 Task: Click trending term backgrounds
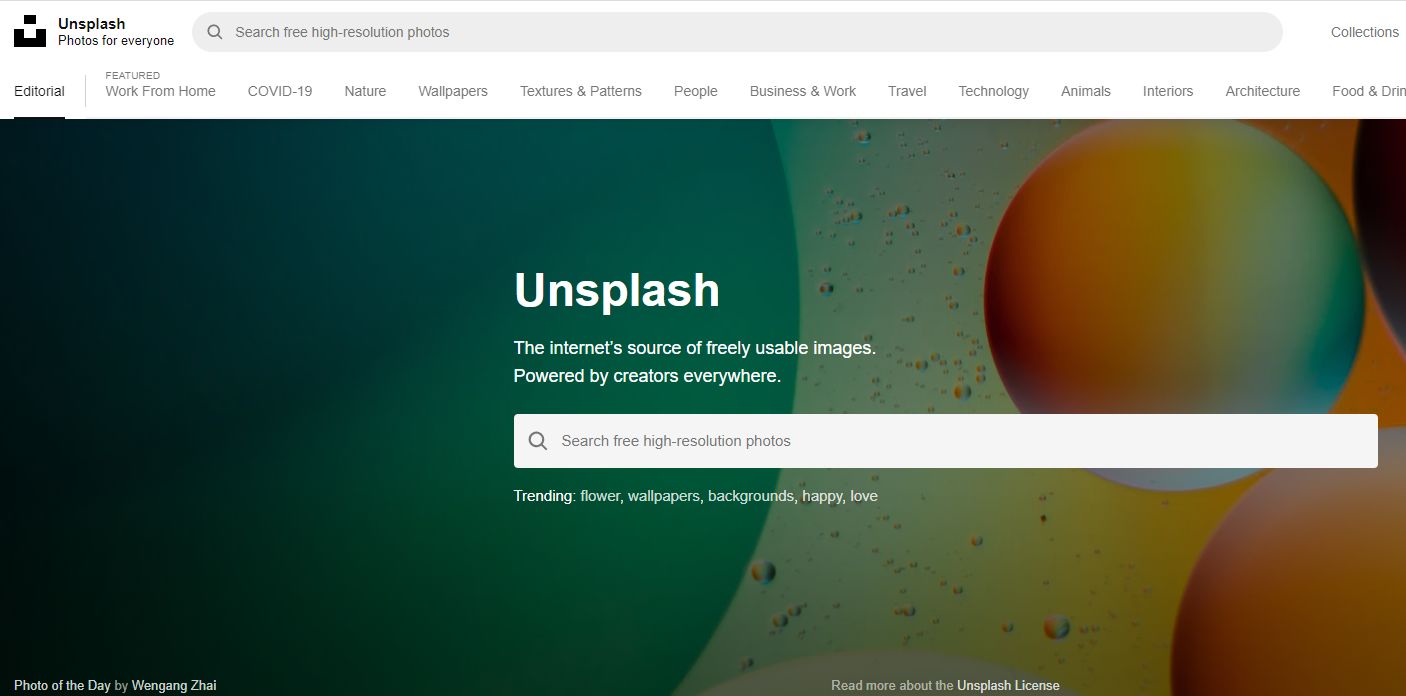pos(752,496)
